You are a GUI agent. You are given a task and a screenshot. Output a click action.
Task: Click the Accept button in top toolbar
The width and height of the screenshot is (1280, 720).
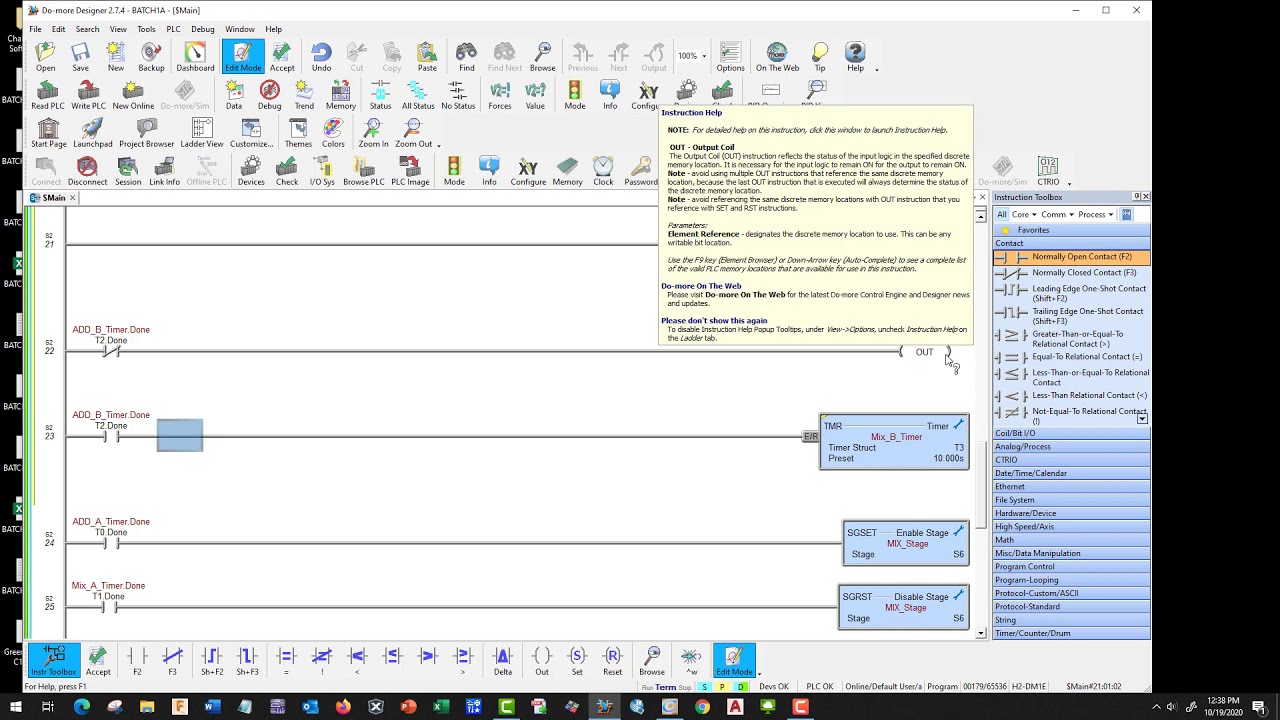(282, 58)
